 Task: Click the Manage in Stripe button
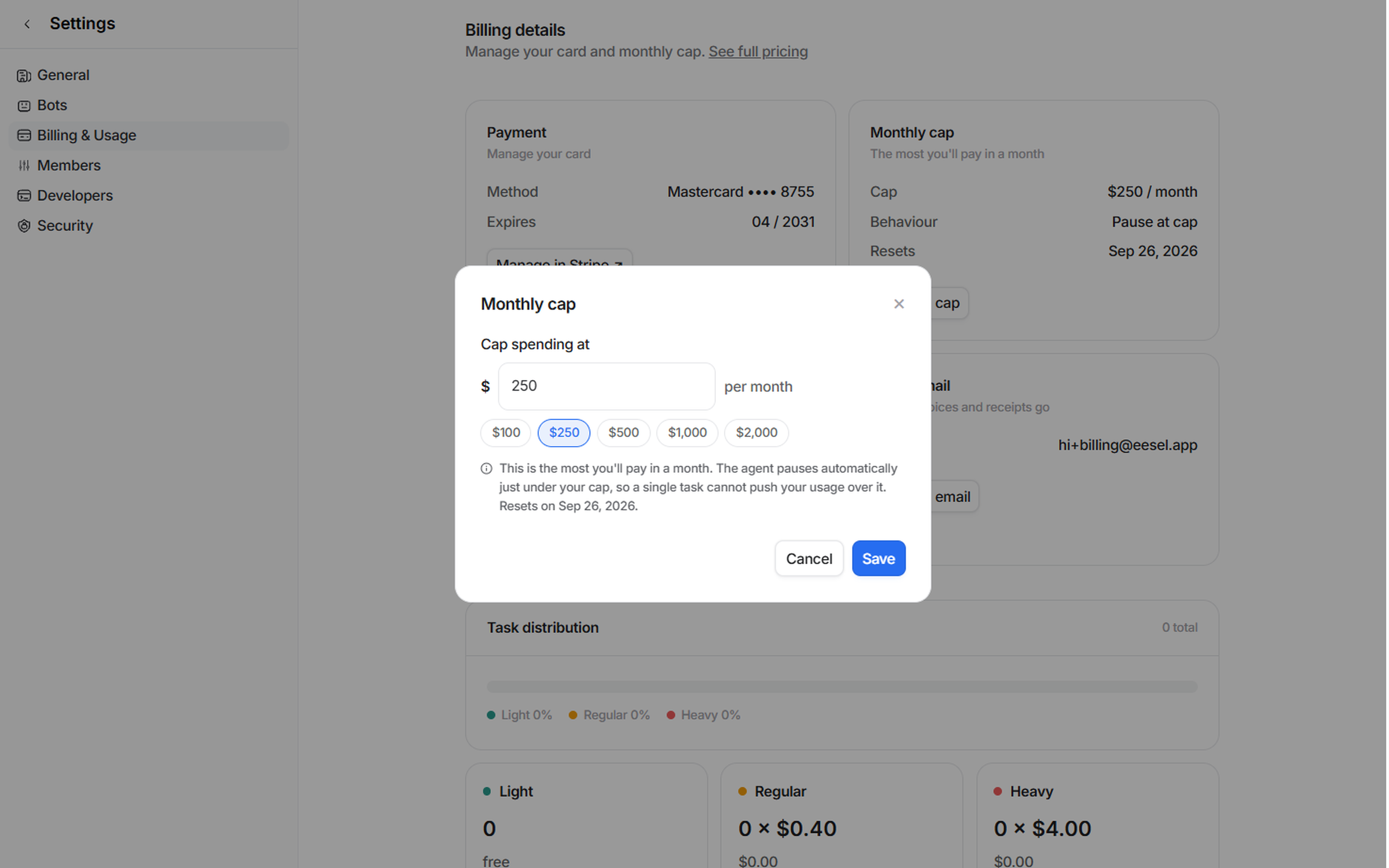(x=559, y=259)
